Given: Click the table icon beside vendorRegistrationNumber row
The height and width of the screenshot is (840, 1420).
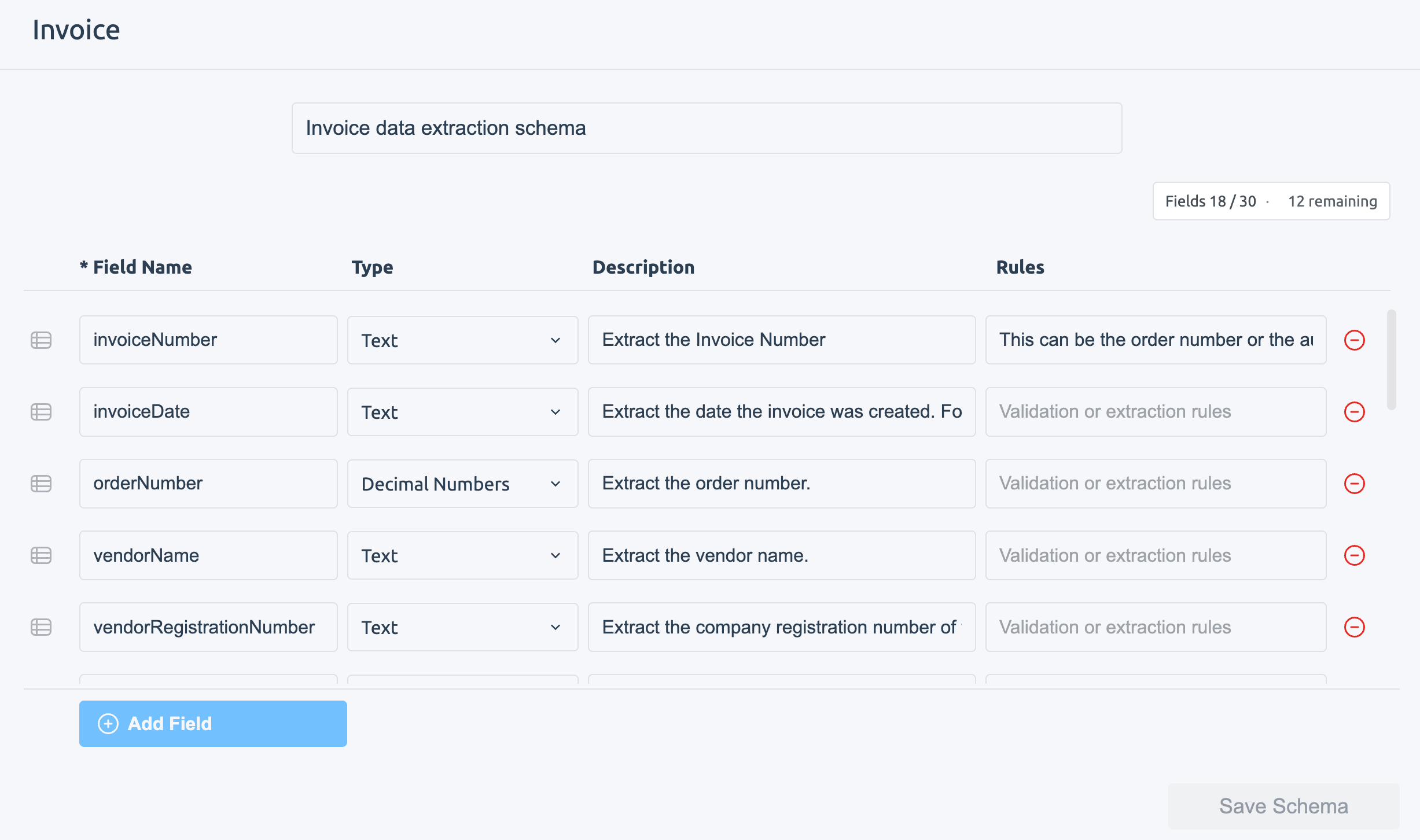Looking at the screenshot, I should pos(41,627).
